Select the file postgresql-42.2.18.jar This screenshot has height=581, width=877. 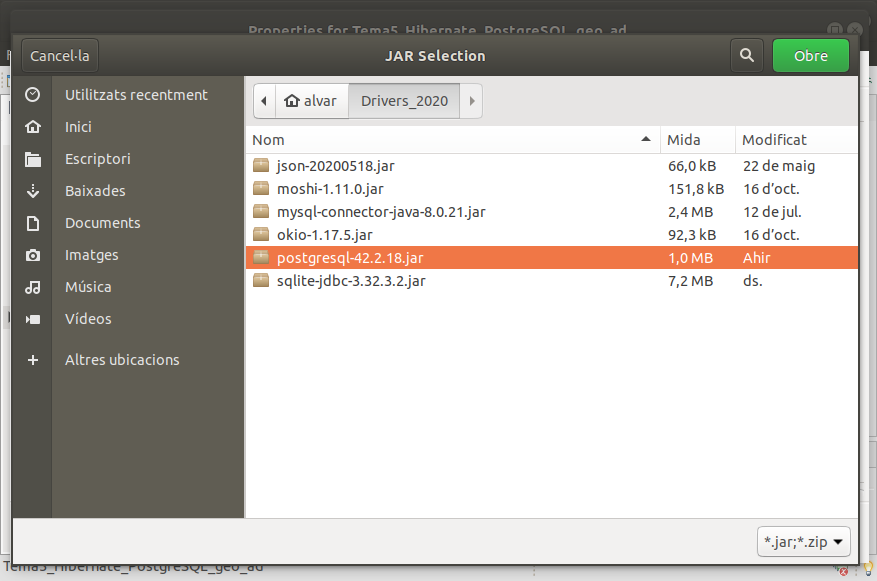click(551, 257)
